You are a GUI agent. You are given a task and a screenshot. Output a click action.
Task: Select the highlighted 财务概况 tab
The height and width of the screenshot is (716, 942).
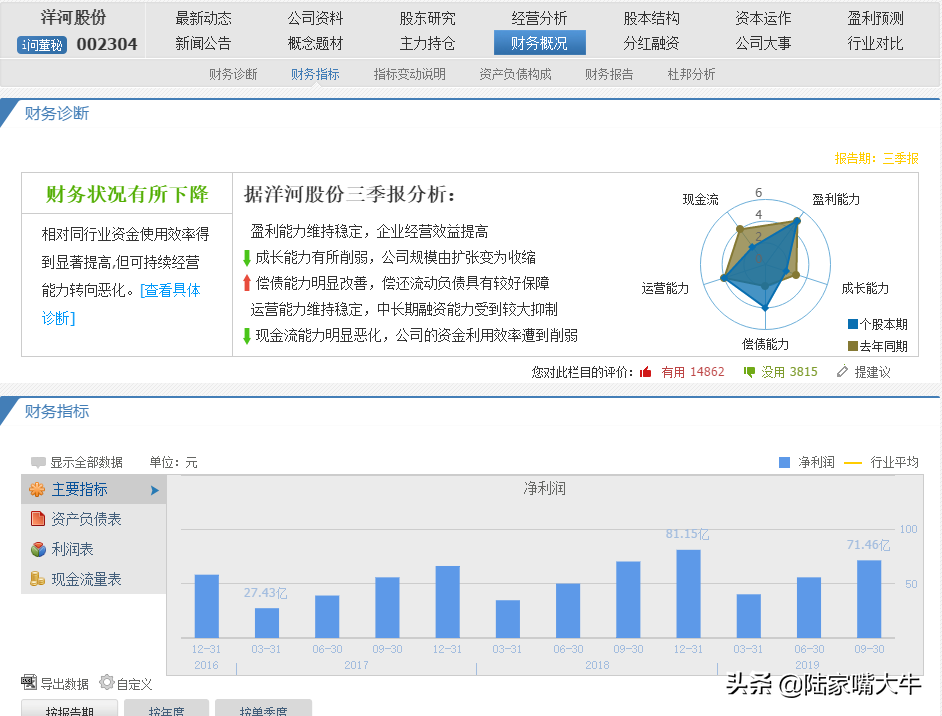(x=539, y=43)
